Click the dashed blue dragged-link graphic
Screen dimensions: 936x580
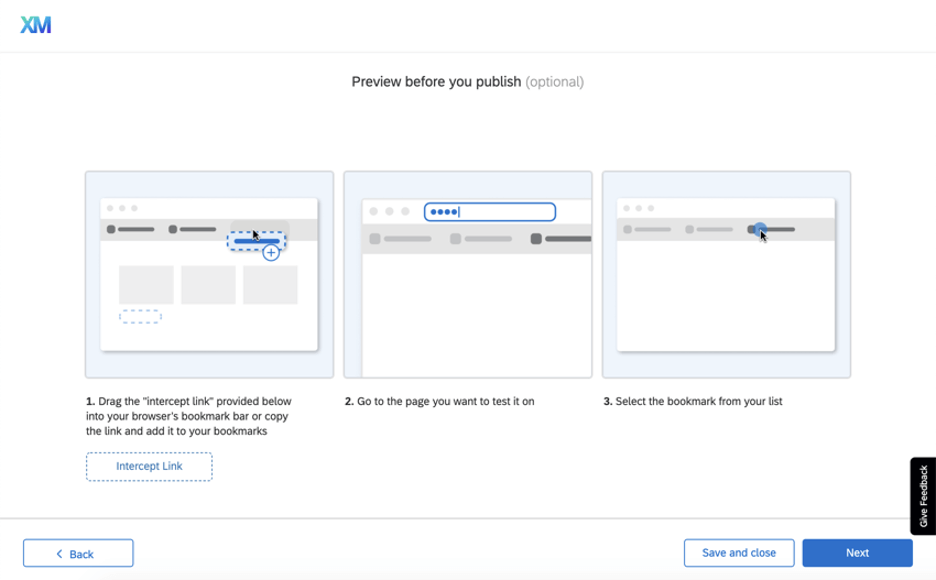[x=257, y=241]
